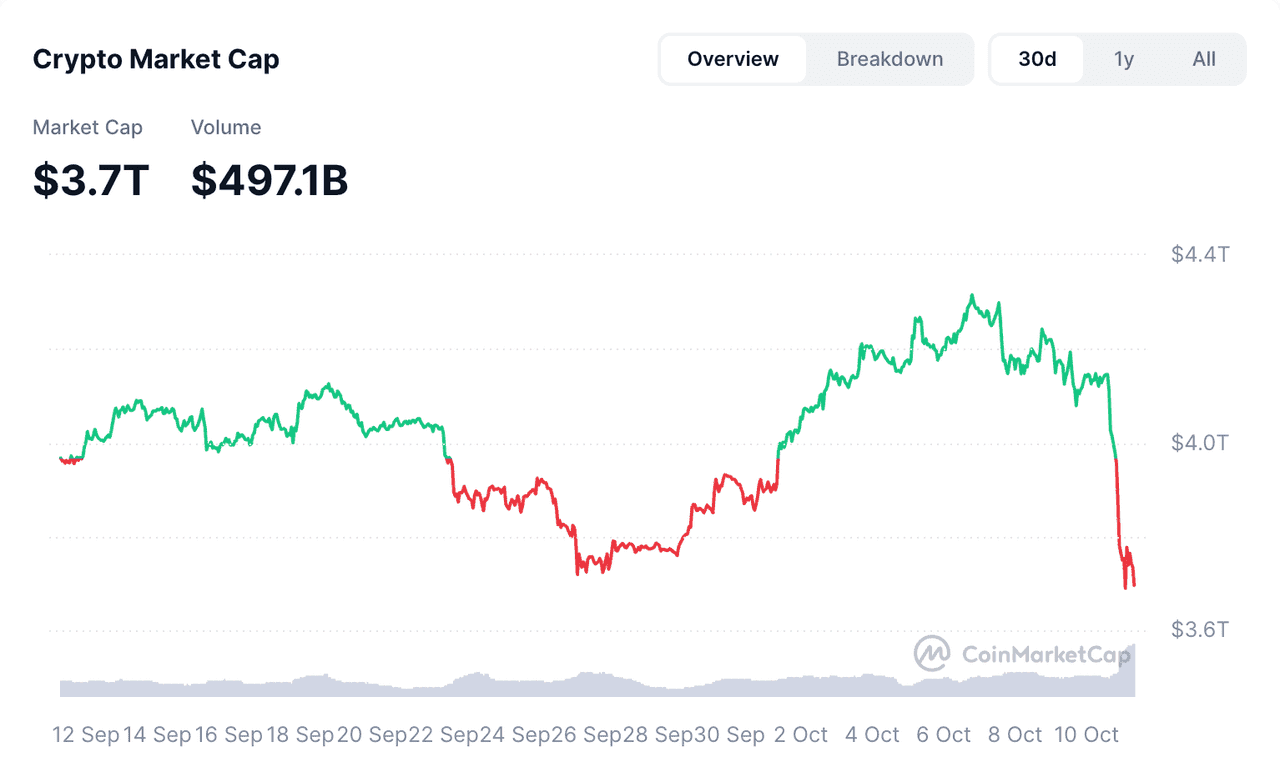1280x772 pixels.
Task: Select the 30d time range
Action: click(x=1037, y=59)
